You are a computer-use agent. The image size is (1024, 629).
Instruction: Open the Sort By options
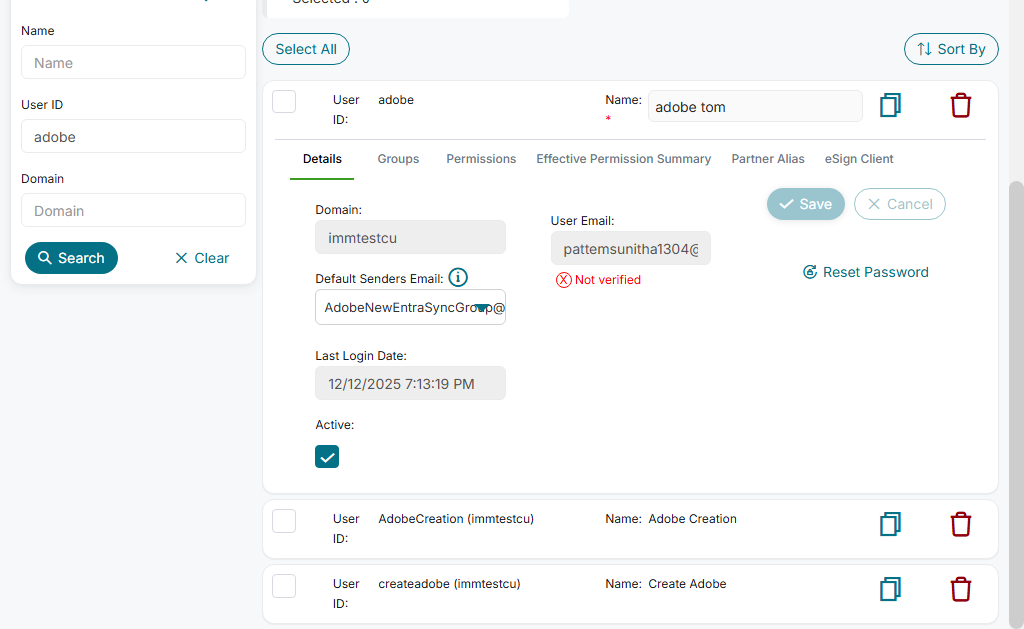pos(951,49)
